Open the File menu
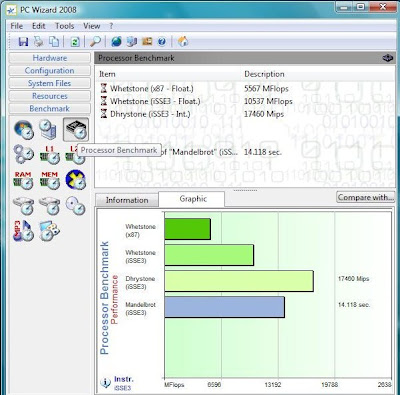Screen dimensions: 400x395 [x=16, y=26]
